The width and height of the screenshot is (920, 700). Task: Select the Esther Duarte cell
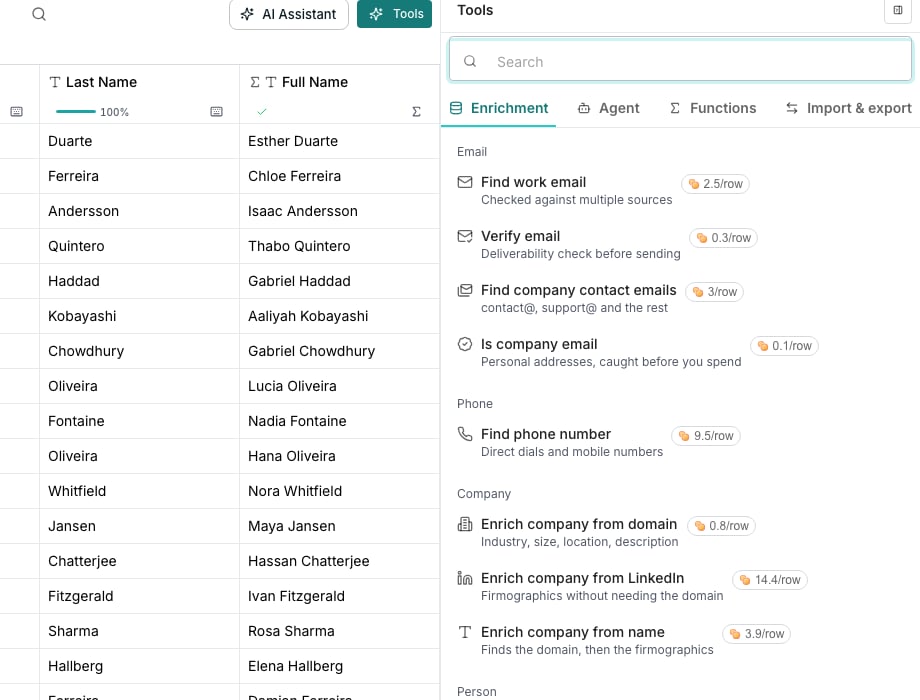(x=339, y=141)
